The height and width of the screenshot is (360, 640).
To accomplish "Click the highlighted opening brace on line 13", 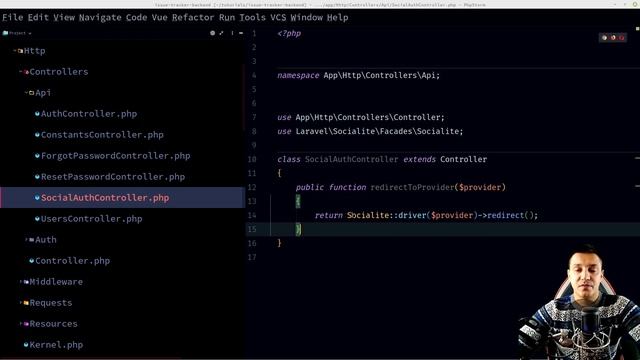I will [298, 201].
